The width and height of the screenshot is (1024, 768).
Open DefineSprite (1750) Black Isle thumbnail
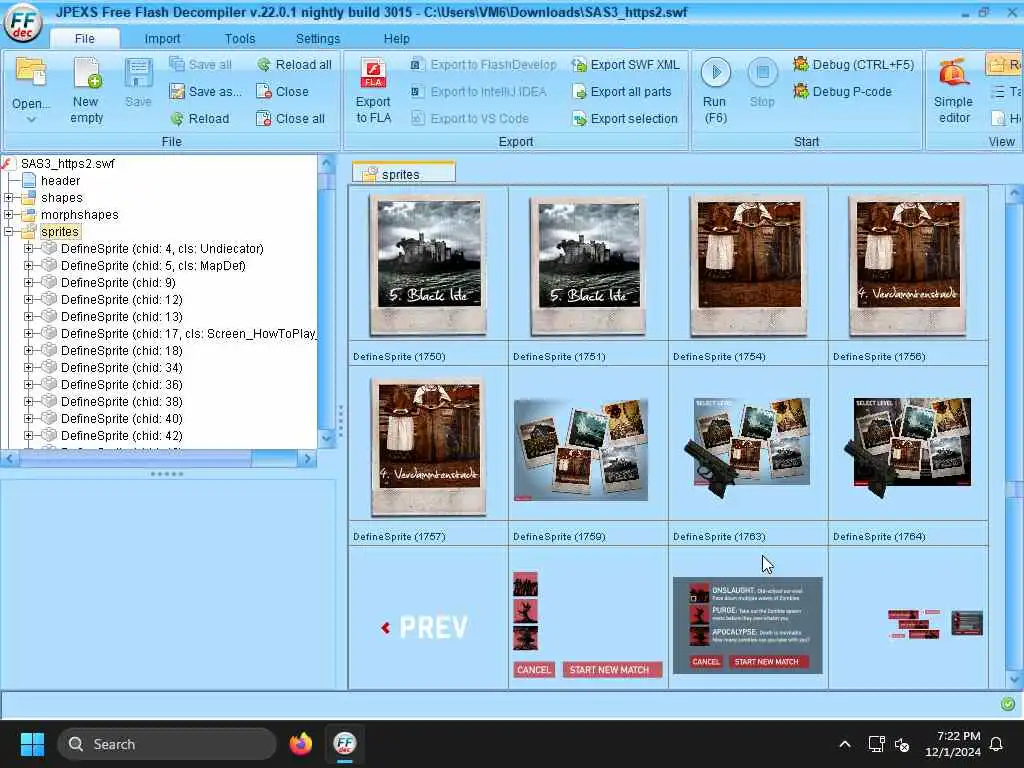tap(428, 264)
